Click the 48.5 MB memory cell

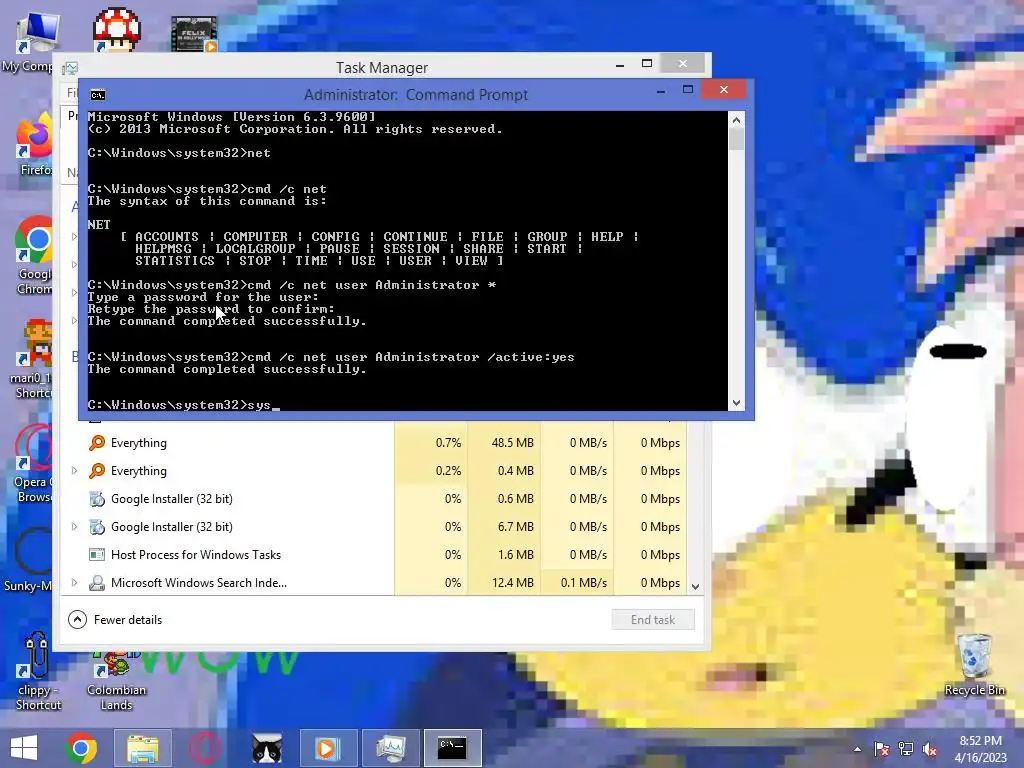[504, 443]
